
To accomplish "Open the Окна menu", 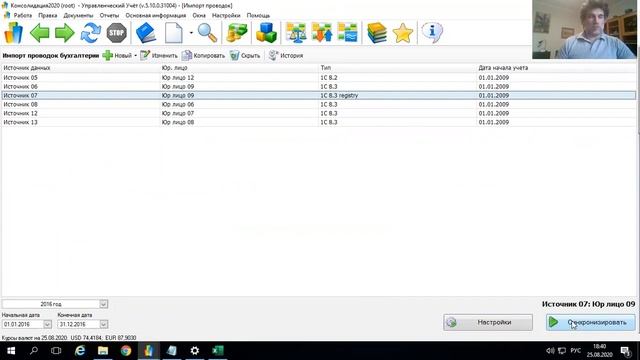I will (x=199, y=15).
